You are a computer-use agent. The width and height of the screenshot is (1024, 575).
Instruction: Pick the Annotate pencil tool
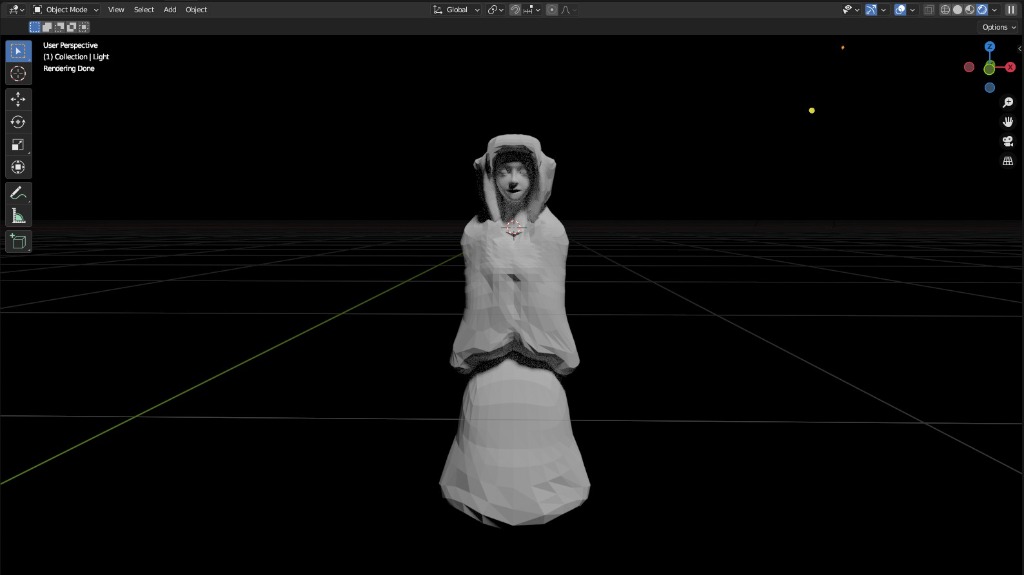click(18, 192)
